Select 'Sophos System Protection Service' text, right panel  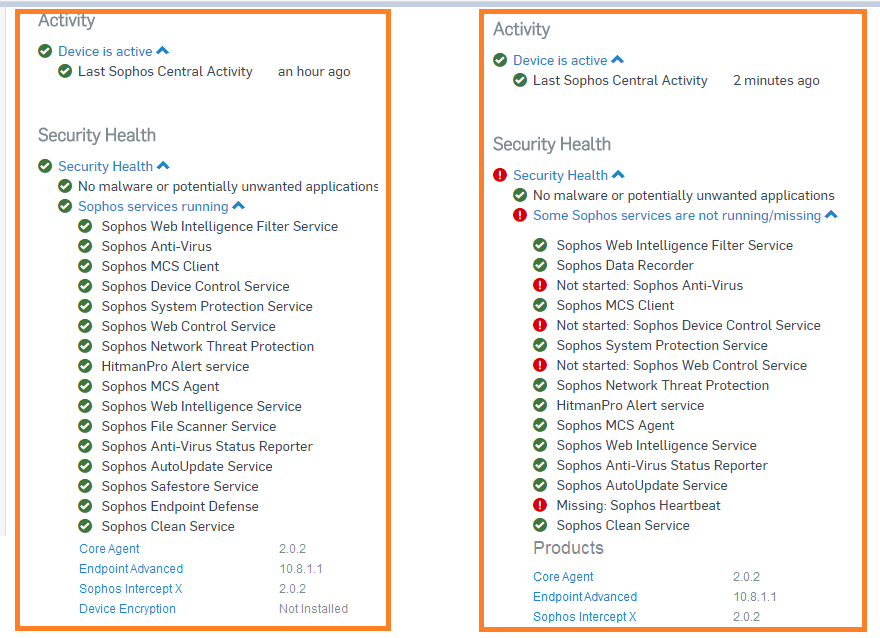[x=662, y=345]
